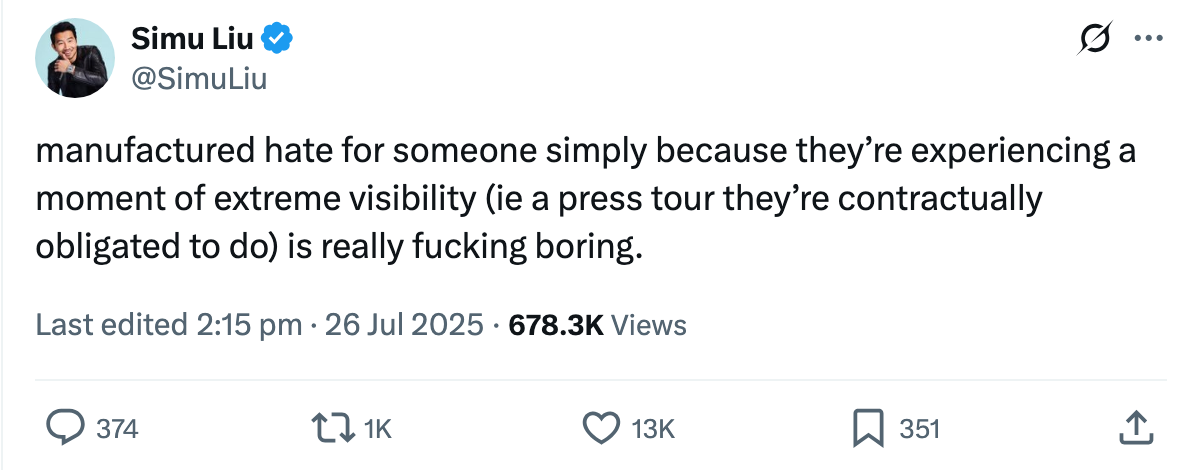View edit history via Last edited
This screenshot has height=470, width=1186.
pos(112,325)
